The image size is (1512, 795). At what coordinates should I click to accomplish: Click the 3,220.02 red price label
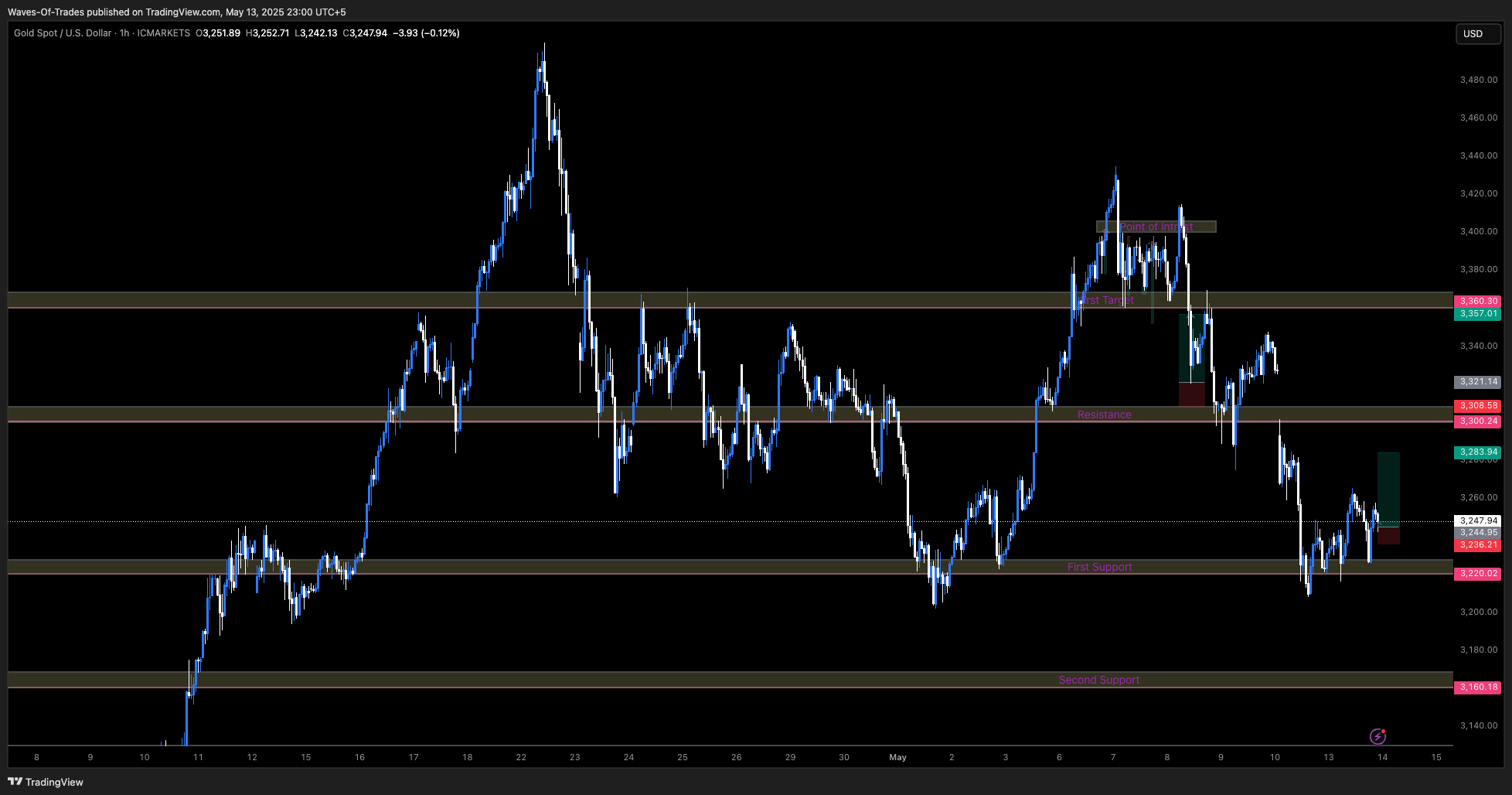click(x=1478, y=574)
